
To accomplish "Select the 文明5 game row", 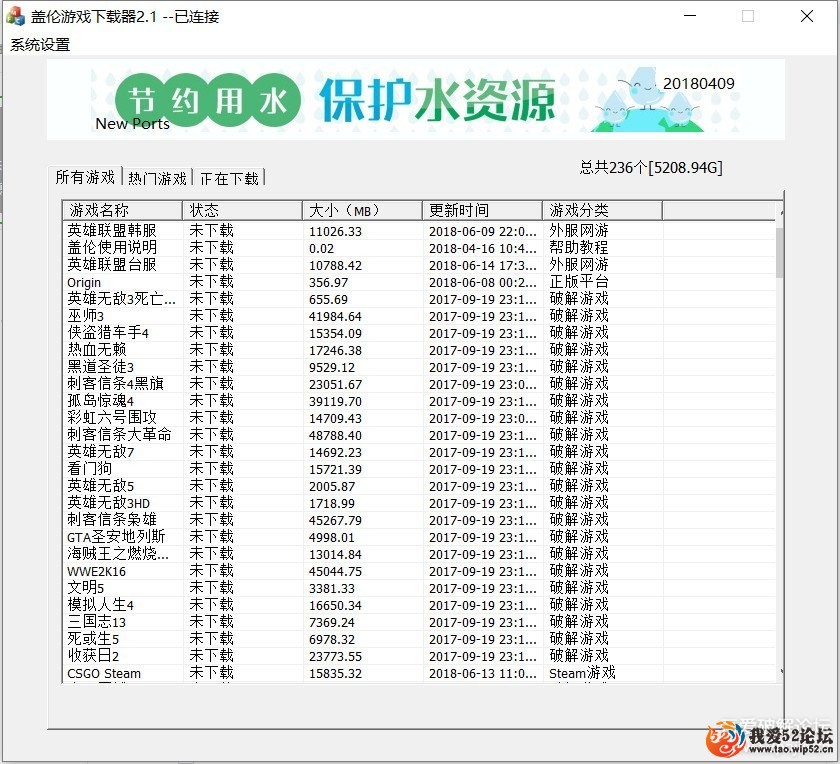I will 419,588.
